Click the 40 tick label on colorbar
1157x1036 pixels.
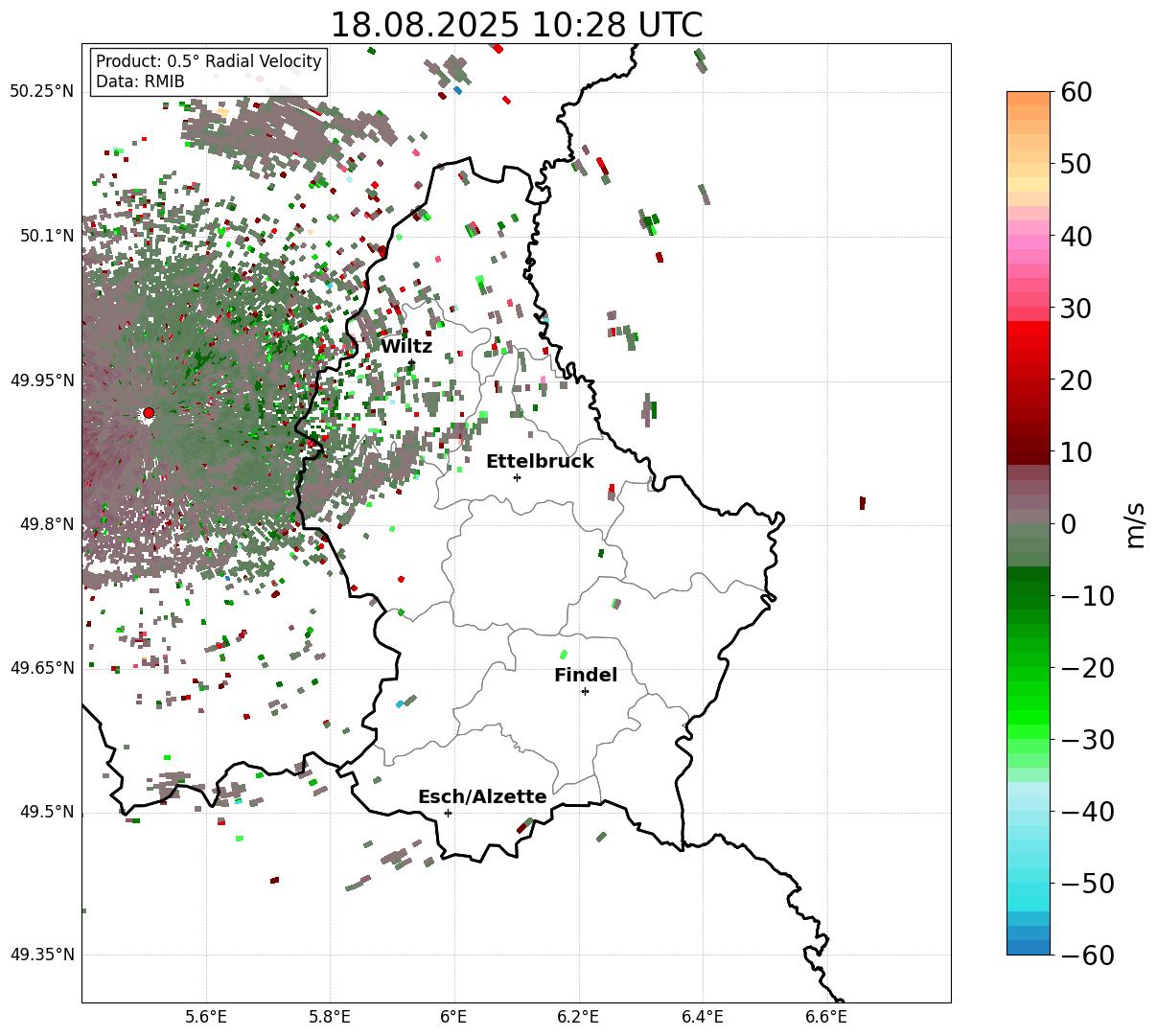(1076, 236)
